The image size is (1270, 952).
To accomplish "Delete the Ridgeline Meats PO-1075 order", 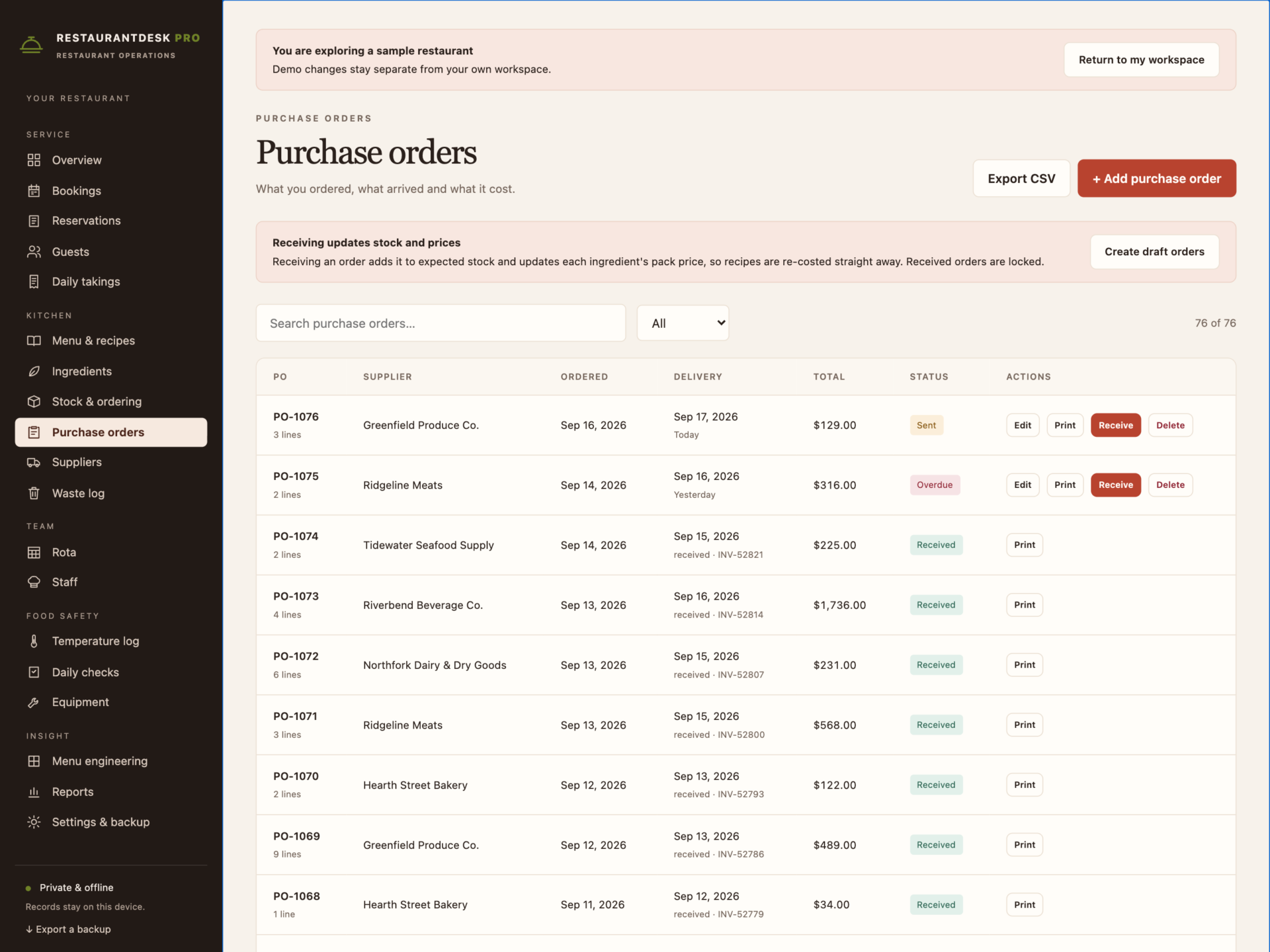I will (x=1170, y=485).
